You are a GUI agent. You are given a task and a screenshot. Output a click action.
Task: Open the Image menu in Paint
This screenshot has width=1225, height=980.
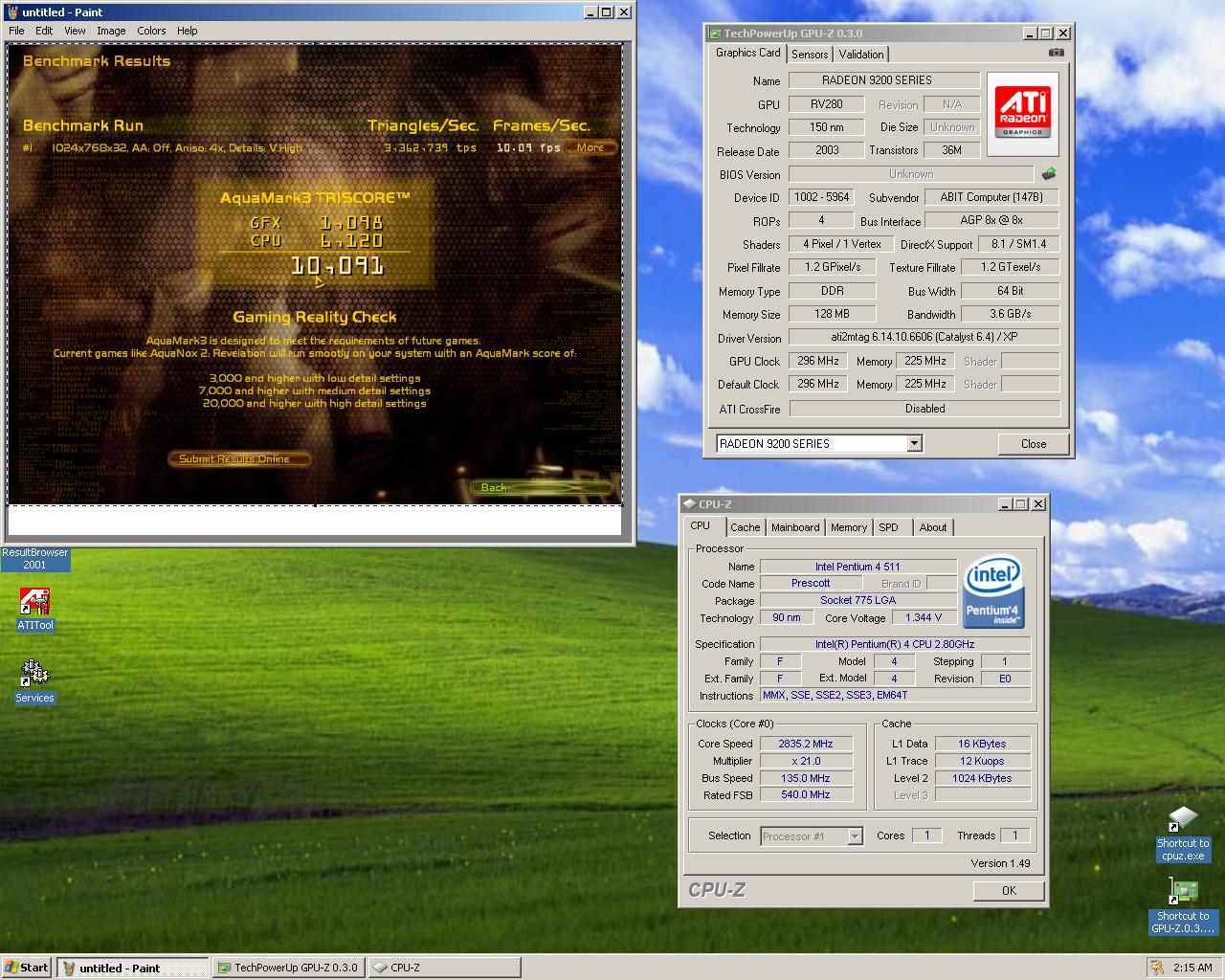pyautogui.click(x=111, y=31)
